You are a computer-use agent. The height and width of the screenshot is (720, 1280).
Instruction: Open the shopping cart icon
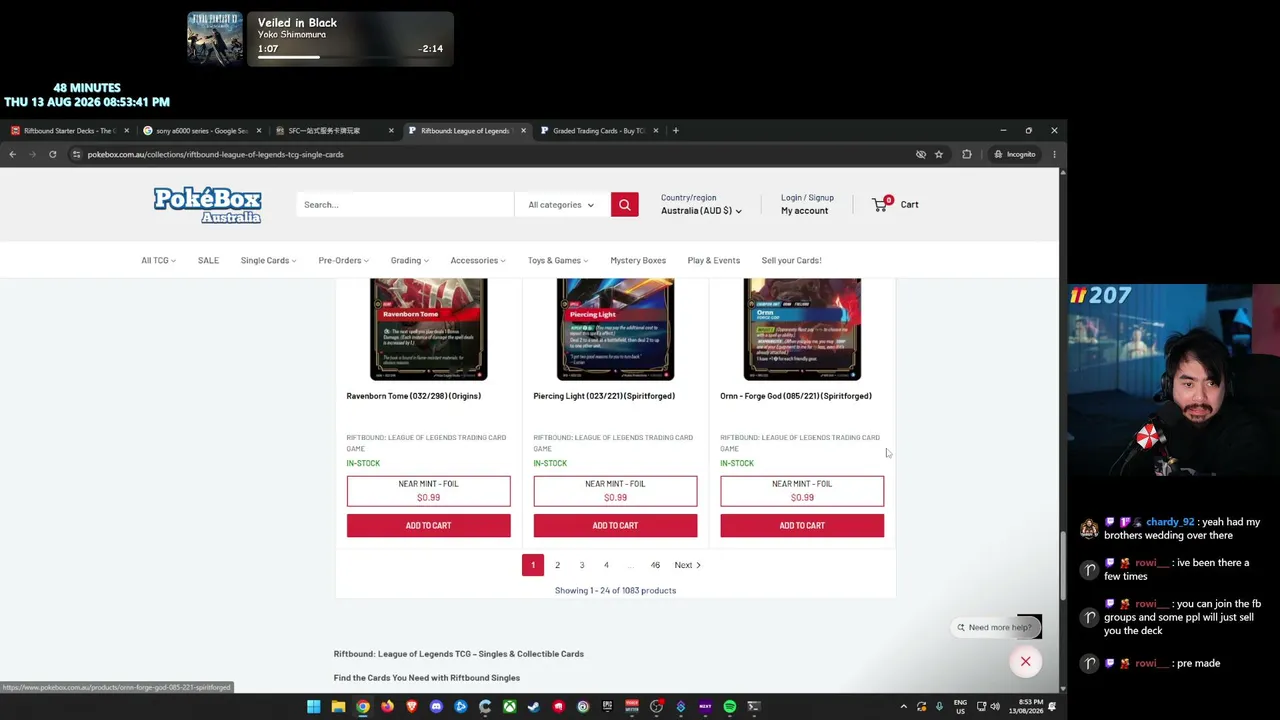(881, 204)
